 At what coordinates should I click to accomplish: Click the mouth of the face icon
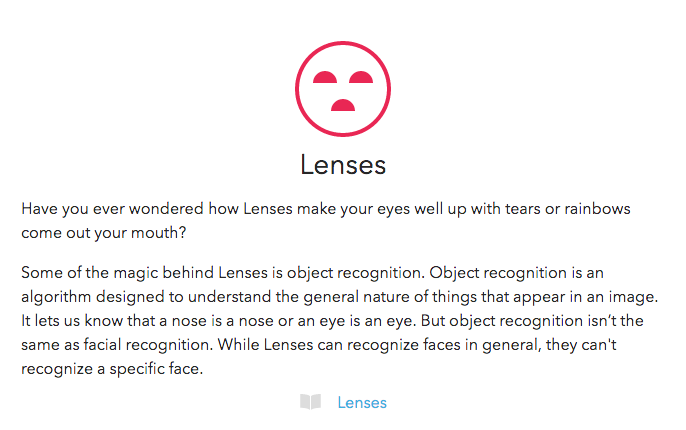[342, 104]
